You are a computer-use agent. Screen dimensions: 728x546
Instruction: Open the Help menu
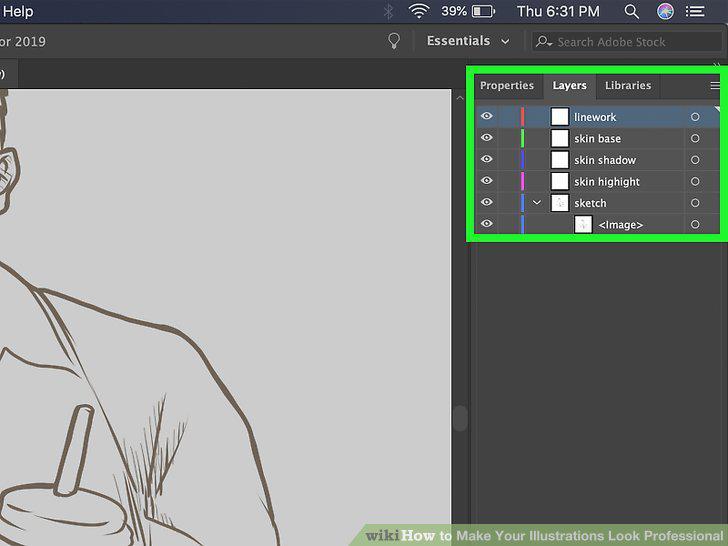click(18, 11)
